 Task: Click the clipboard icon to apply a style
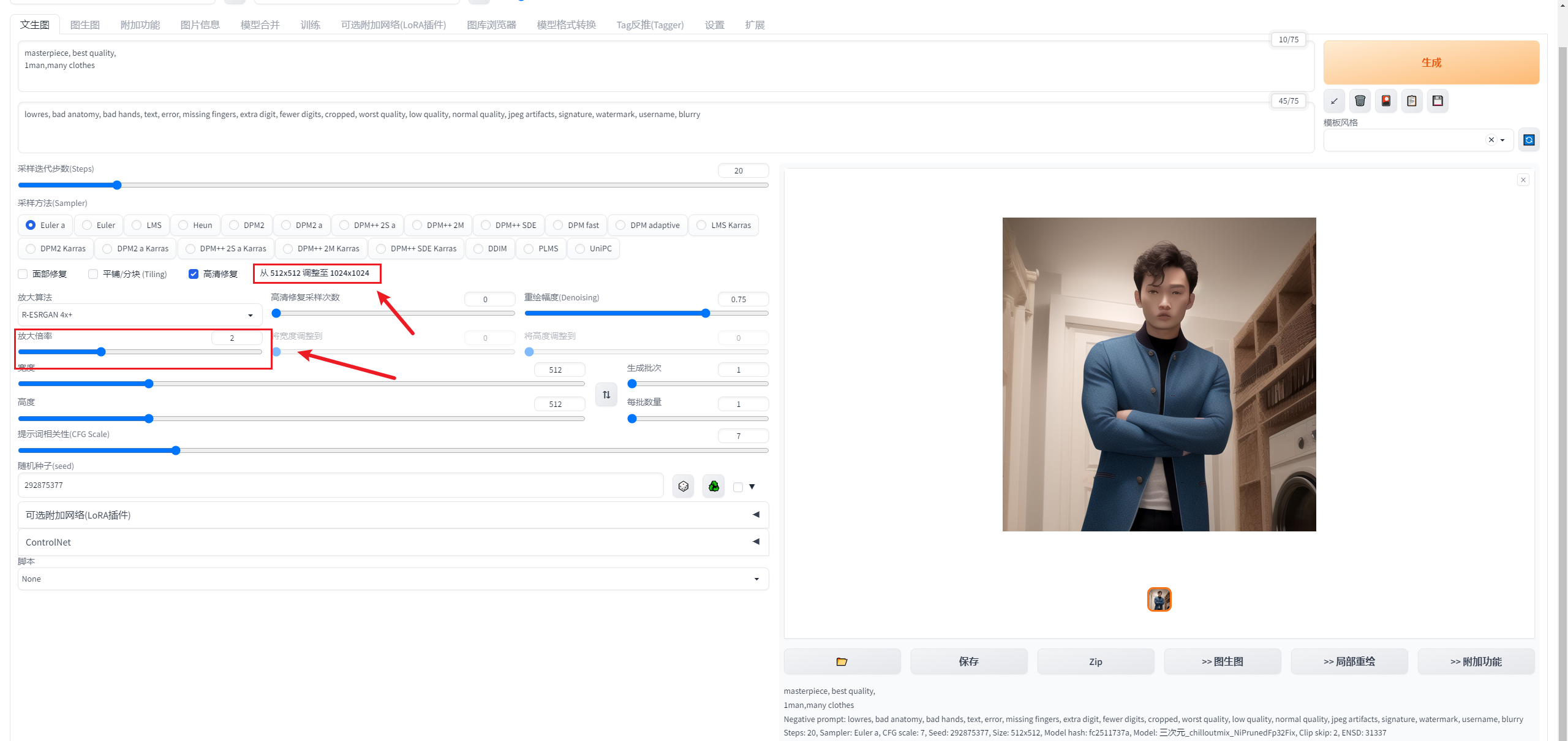tap(1412, 101)
